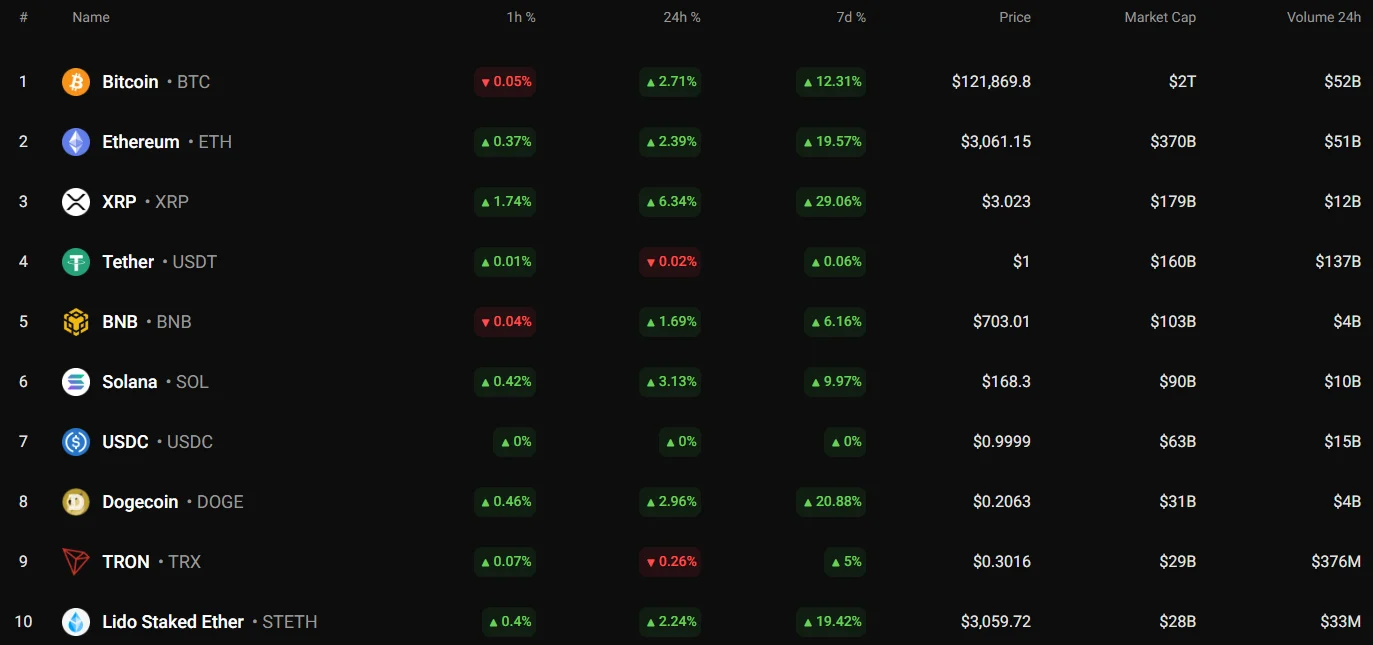The image size is (1373, 645).
Task: Click the Dogecoin logo icon
Action: tap(76, 502)
